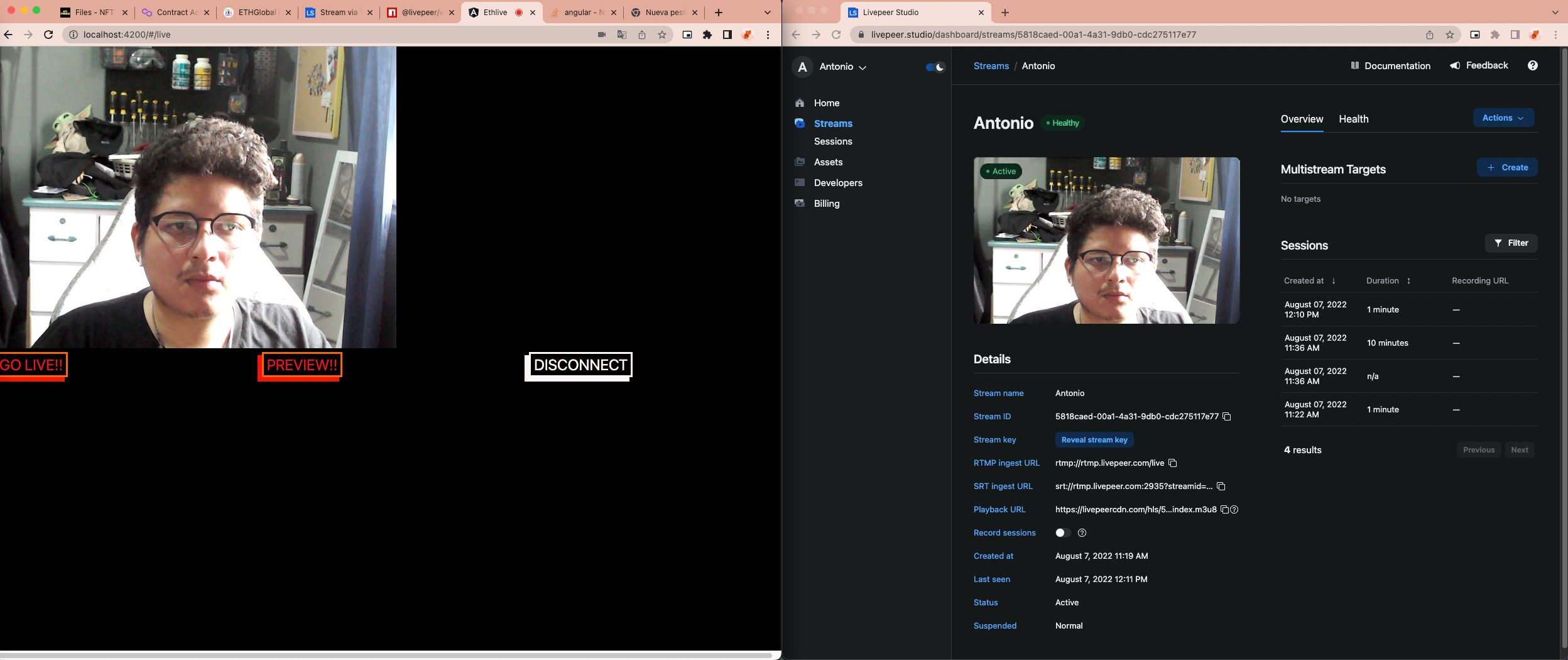The height and width of the screenshot is (660, 1568).
Task: Click the local webcam video preview
Action: coord(198,197)
